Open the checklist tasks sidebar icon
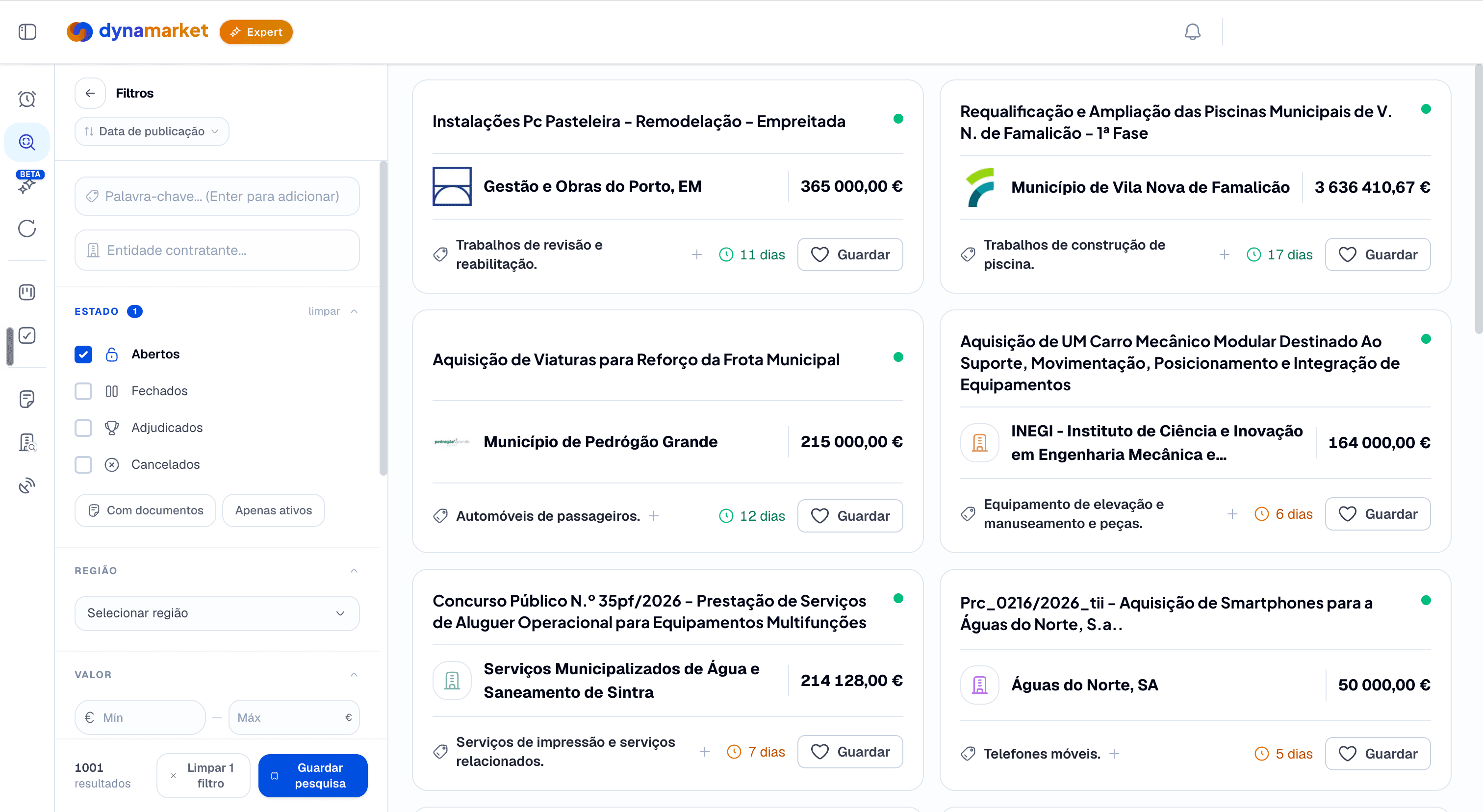Screen dimensions: 1483x812 27,335
